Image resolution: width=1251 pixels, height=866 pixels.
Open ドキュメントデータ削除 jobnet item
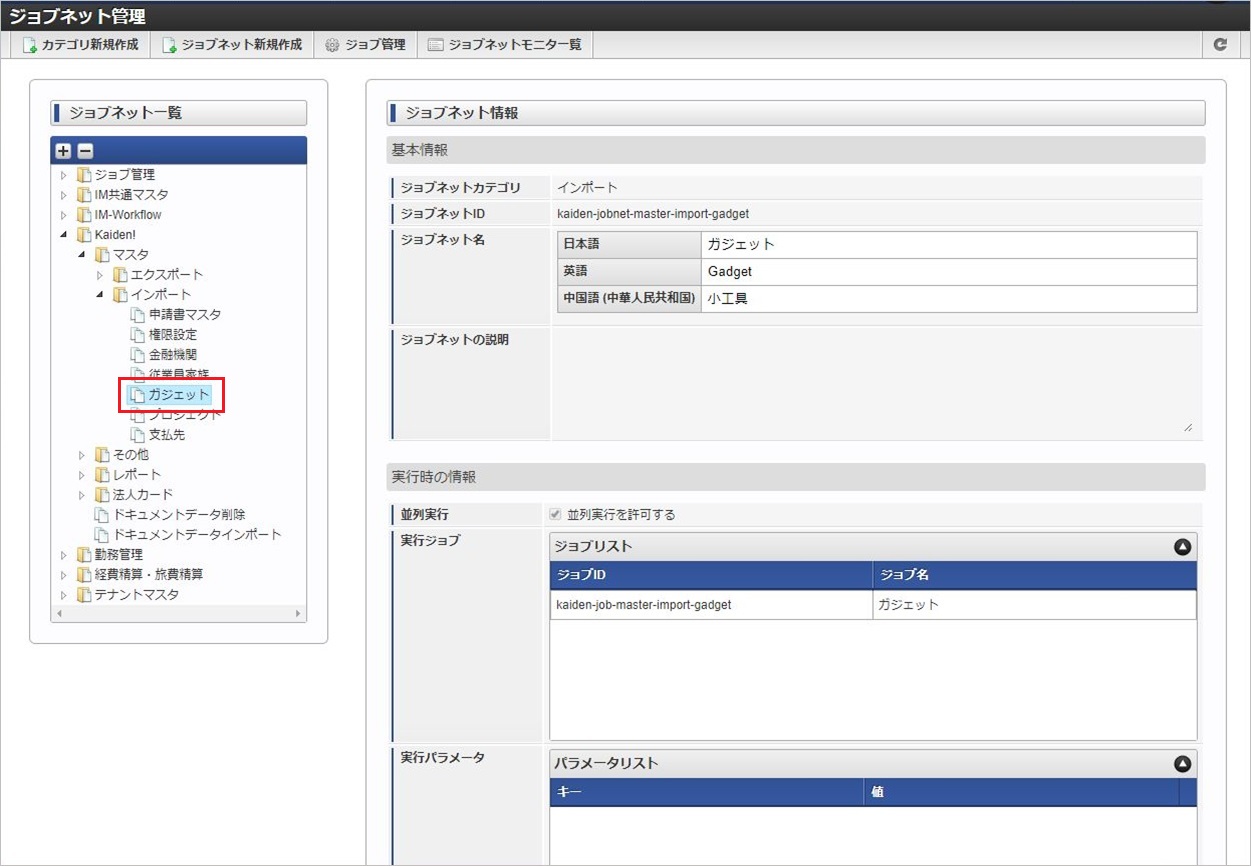(x=178, y=515)
